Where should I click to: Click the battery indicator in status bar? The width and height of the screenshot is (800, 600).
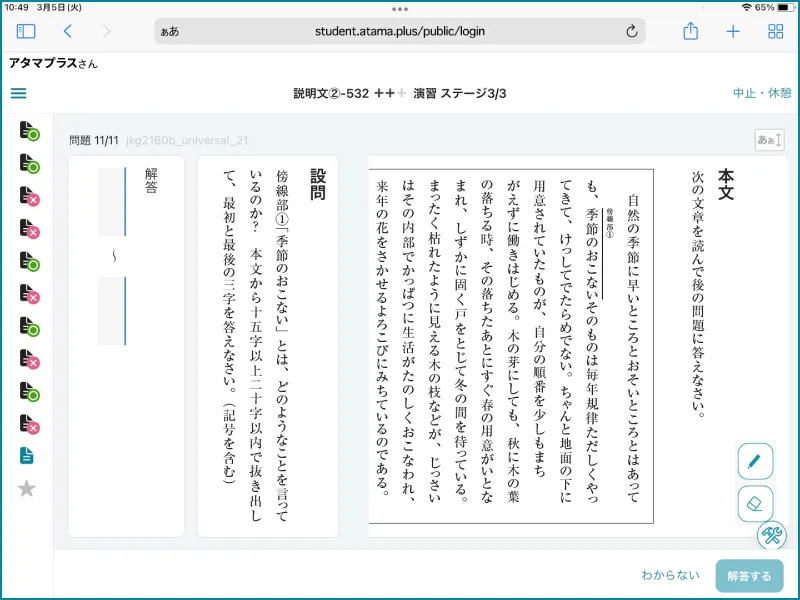click(x=786, y=8)
